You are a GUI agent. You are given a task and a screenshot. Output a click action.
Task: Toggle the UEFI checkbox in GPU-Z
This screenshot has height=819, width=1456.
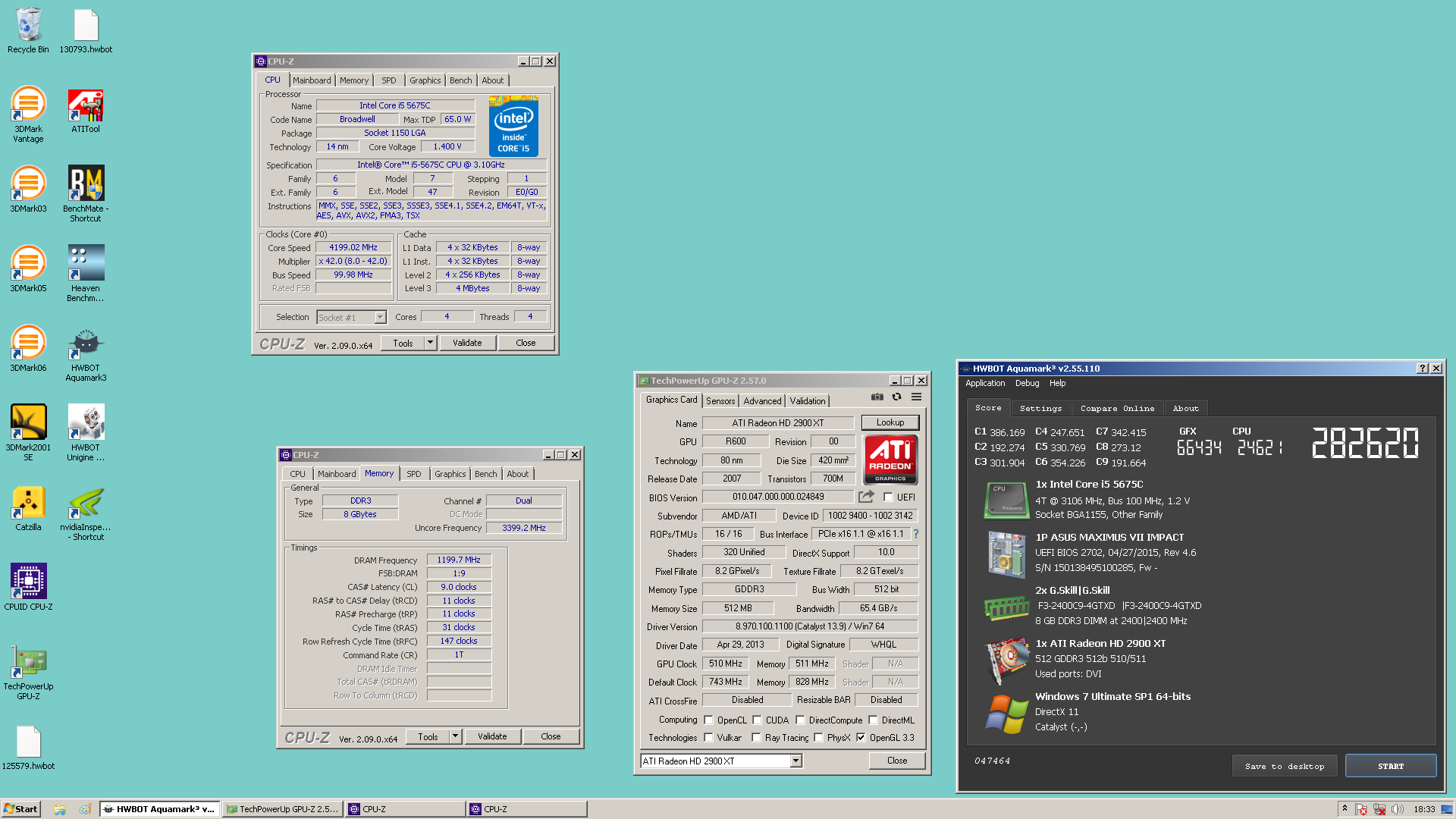pyautogui.click(x=888, y=497)
